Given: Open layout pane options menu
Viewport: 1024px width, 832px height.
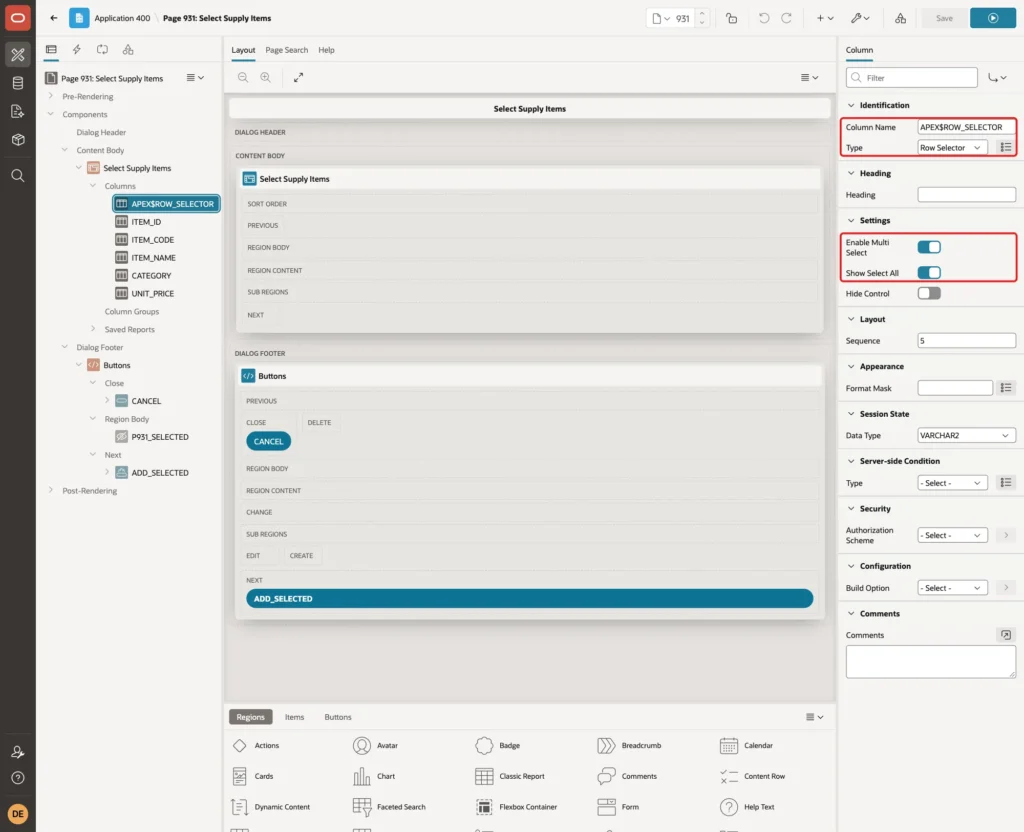Looking at the screenshot, I should 809,77.
